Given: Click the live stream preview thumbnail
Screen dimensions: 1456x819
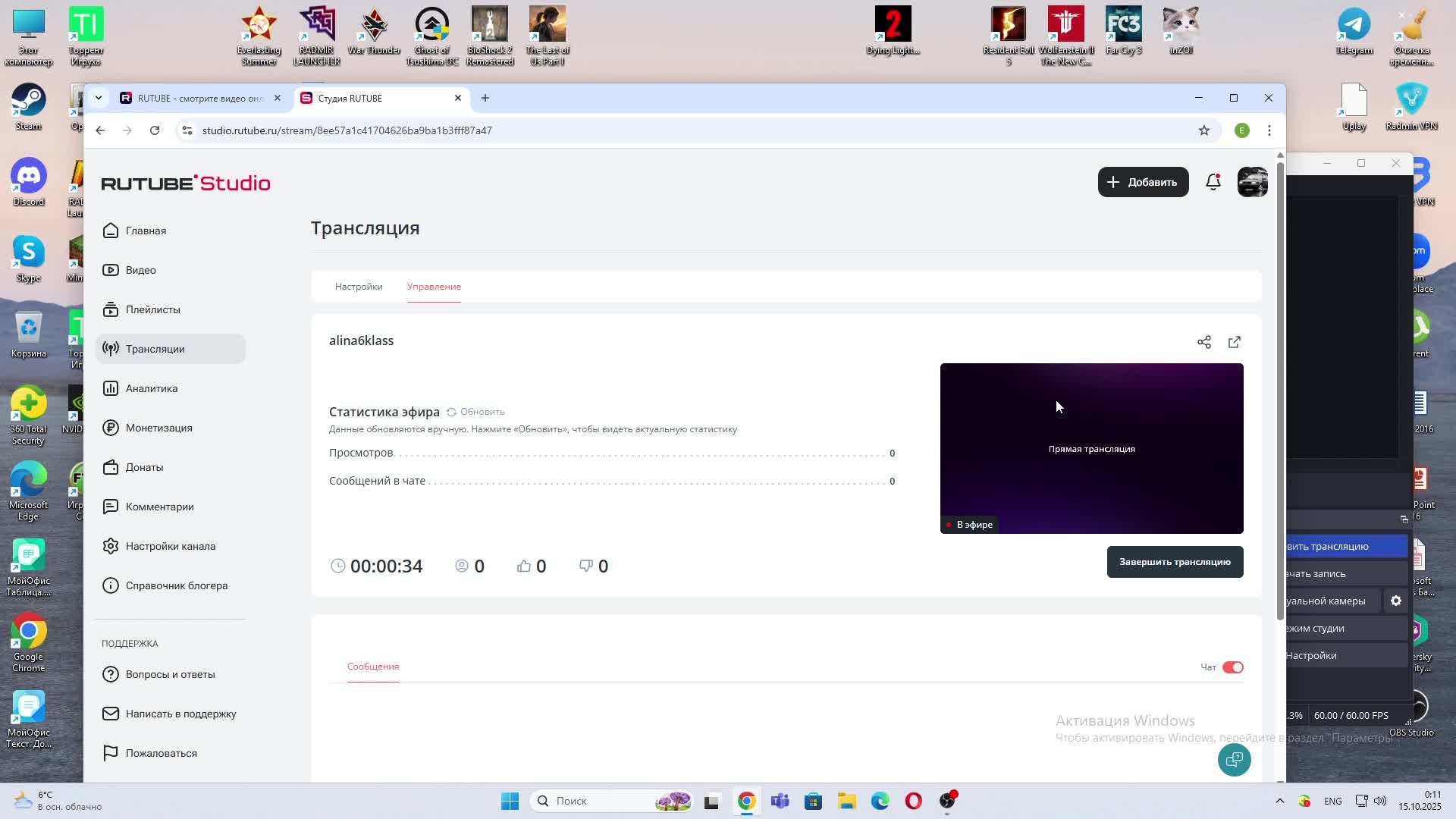Looking at the screenshot, I should point(1091,448).
